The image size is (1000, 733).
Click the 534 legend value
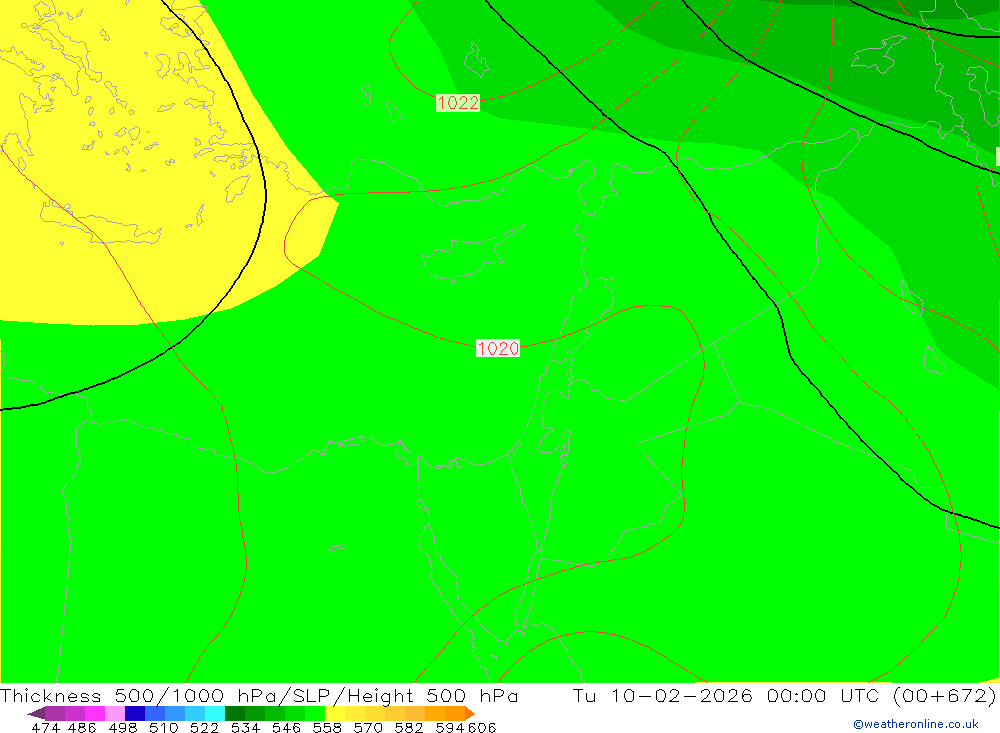246,727
